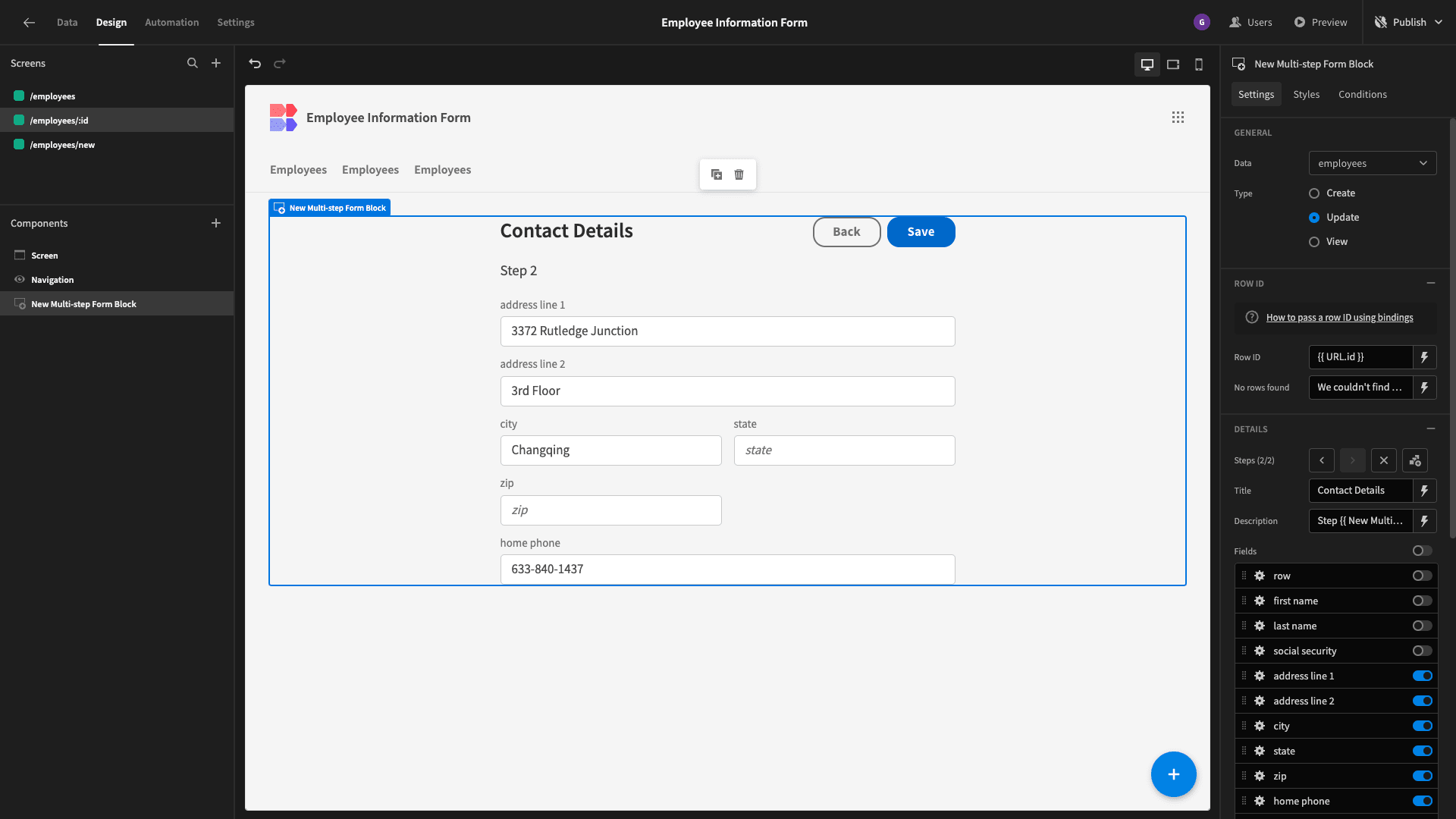Select the /employees/new screen
The image size is (1456, 819).
point(117,145)
